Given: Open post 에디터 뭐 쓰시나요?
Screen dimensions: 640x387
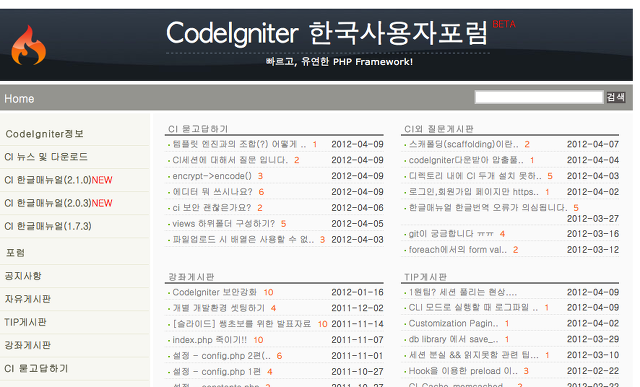Looking at the screenshot, I should 212,192.
